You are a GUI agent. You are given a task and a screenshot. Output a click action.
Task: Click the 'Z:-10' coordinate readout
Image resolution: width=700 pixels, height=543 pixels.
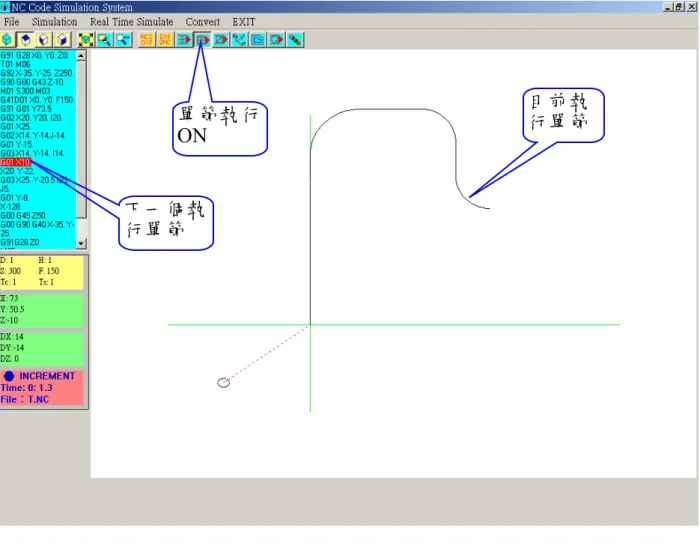click(x=9, y=321)
